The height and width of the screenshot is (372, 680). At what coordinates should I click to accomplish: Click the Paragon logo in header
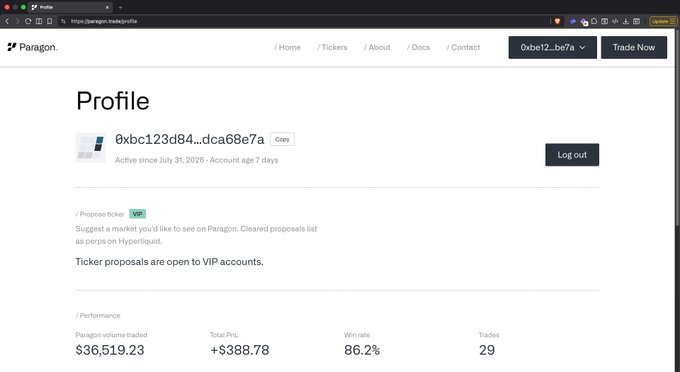(x=33, y=47)
